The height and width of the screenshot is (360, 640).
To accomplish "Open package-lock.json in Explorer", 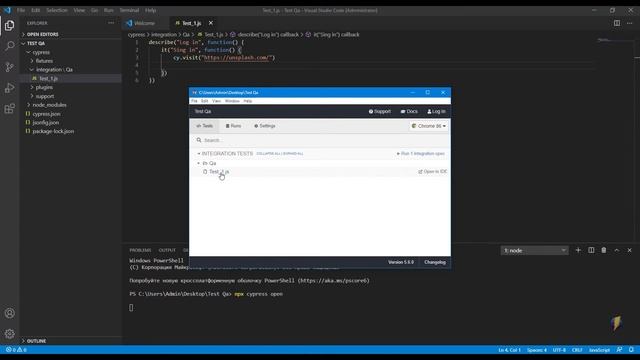I will [53, 131].
